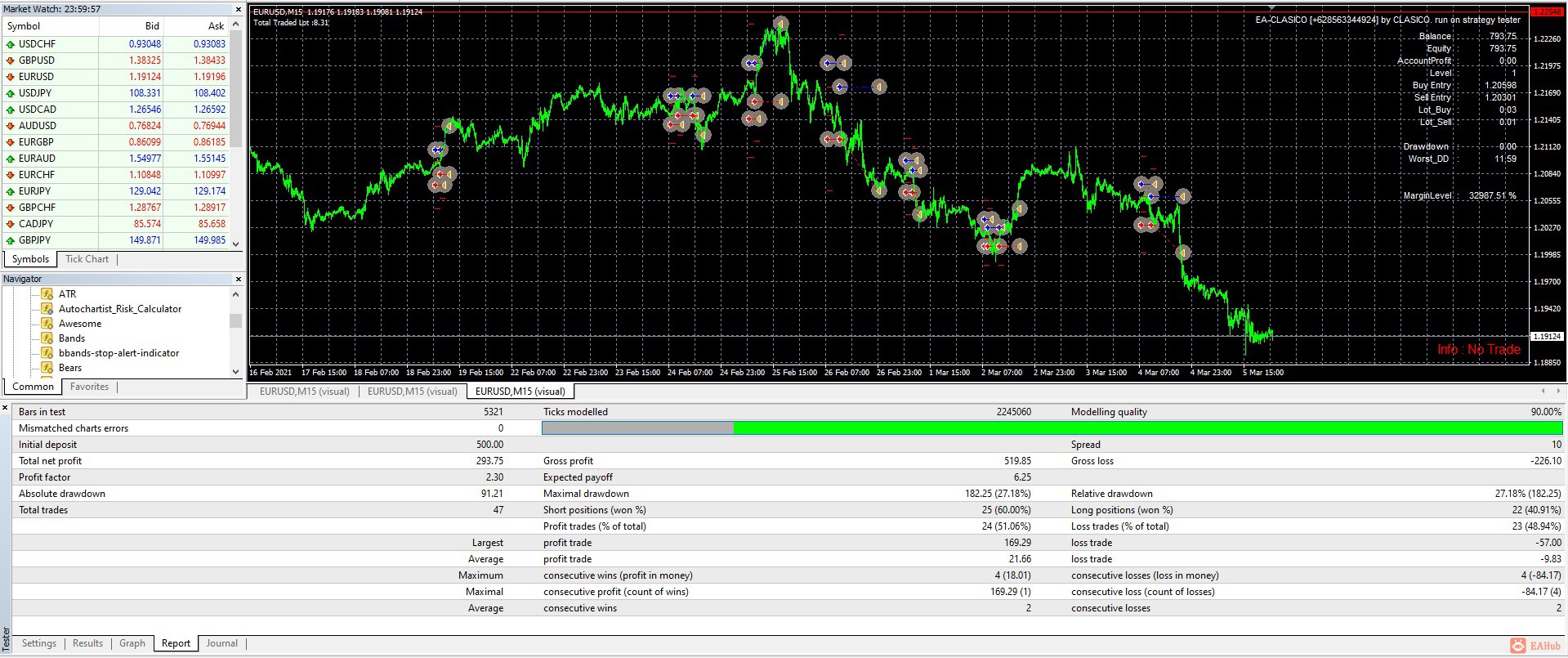The image size is (1568, 658).
Task: Click the Ticks modelled value 2245060
Action: click(x=1013, y=412)
